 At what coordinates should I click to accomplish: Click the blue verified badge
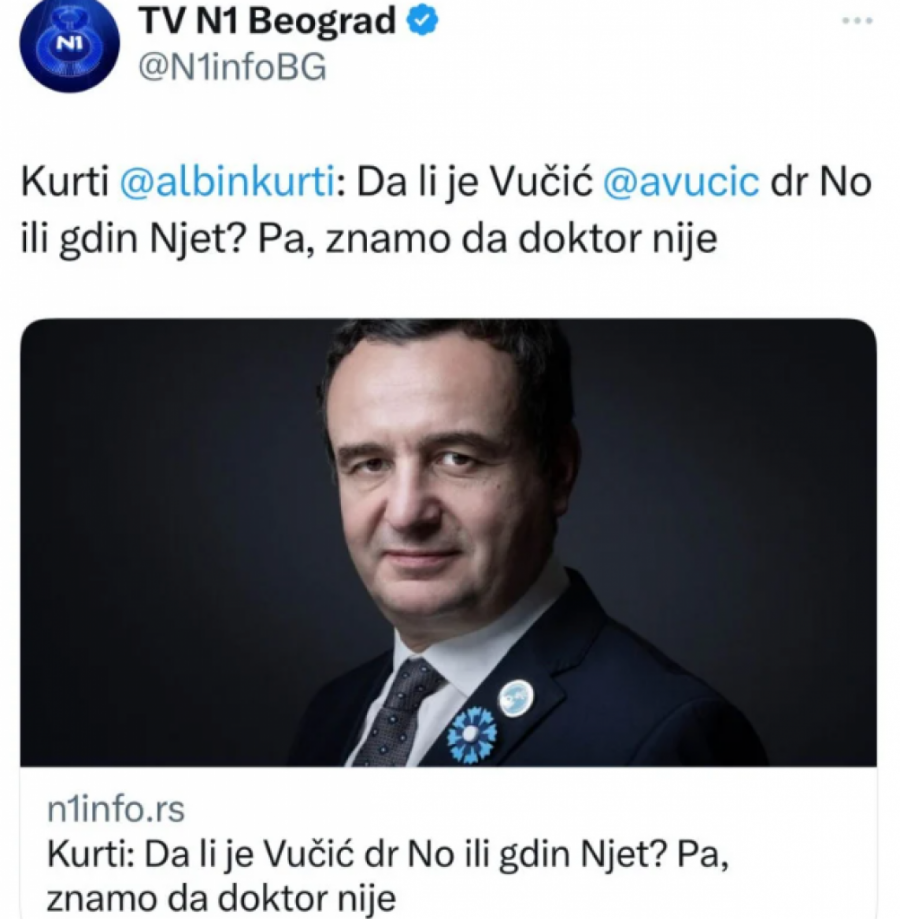pos(423,22)
